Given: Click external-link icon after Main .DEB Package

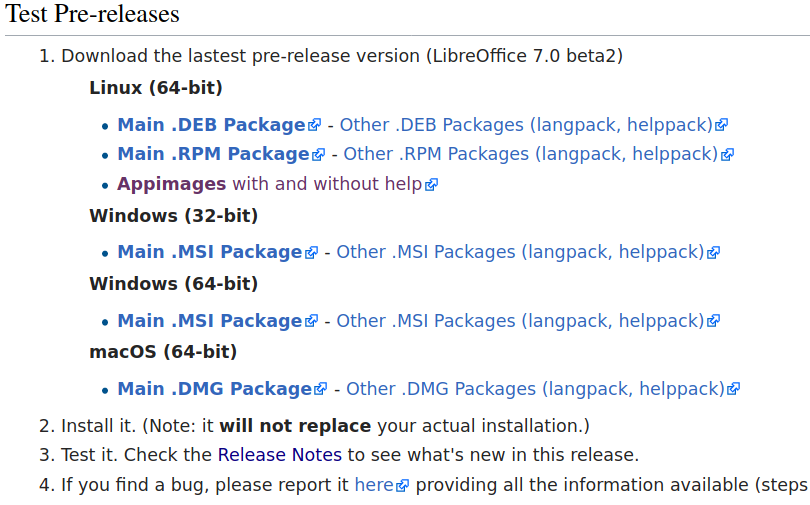Looking at the screenshot, I should pyautogui.click(x=314, y=125).
